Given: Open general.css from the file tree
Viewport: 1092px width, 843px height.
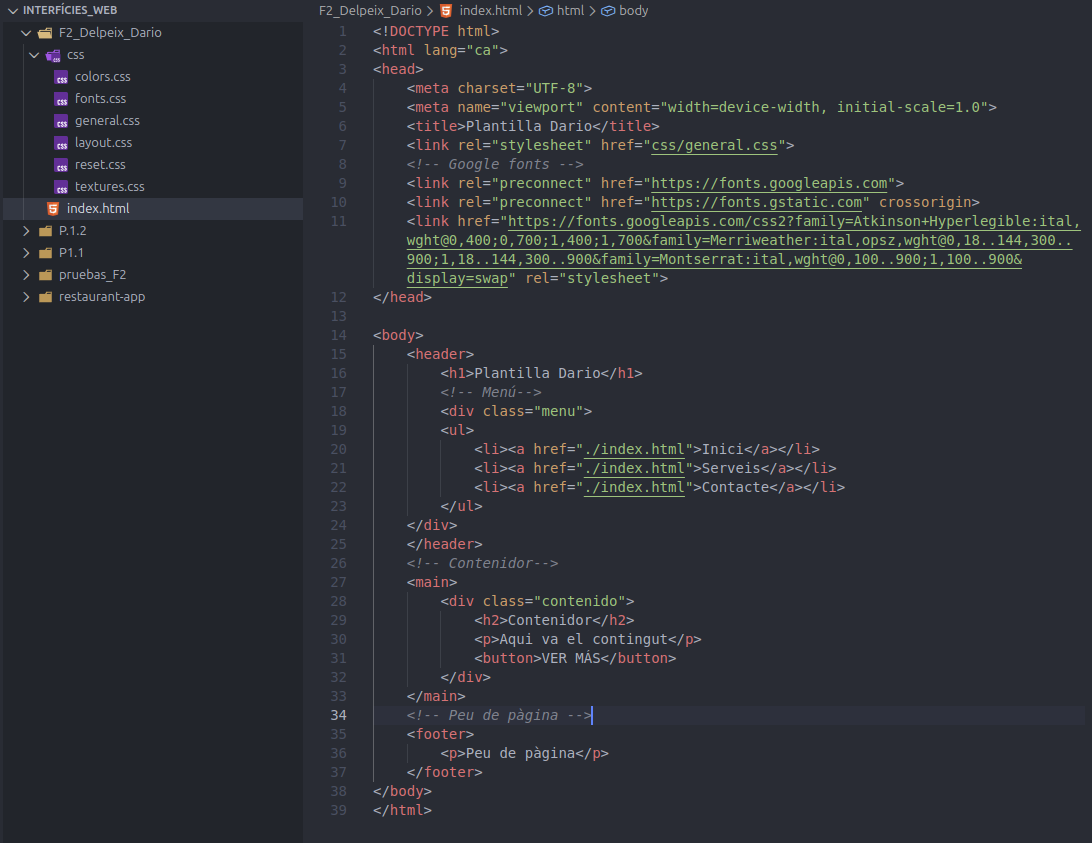Looking at the screenshot, I should pyautogui.click(x=107, y=121).
